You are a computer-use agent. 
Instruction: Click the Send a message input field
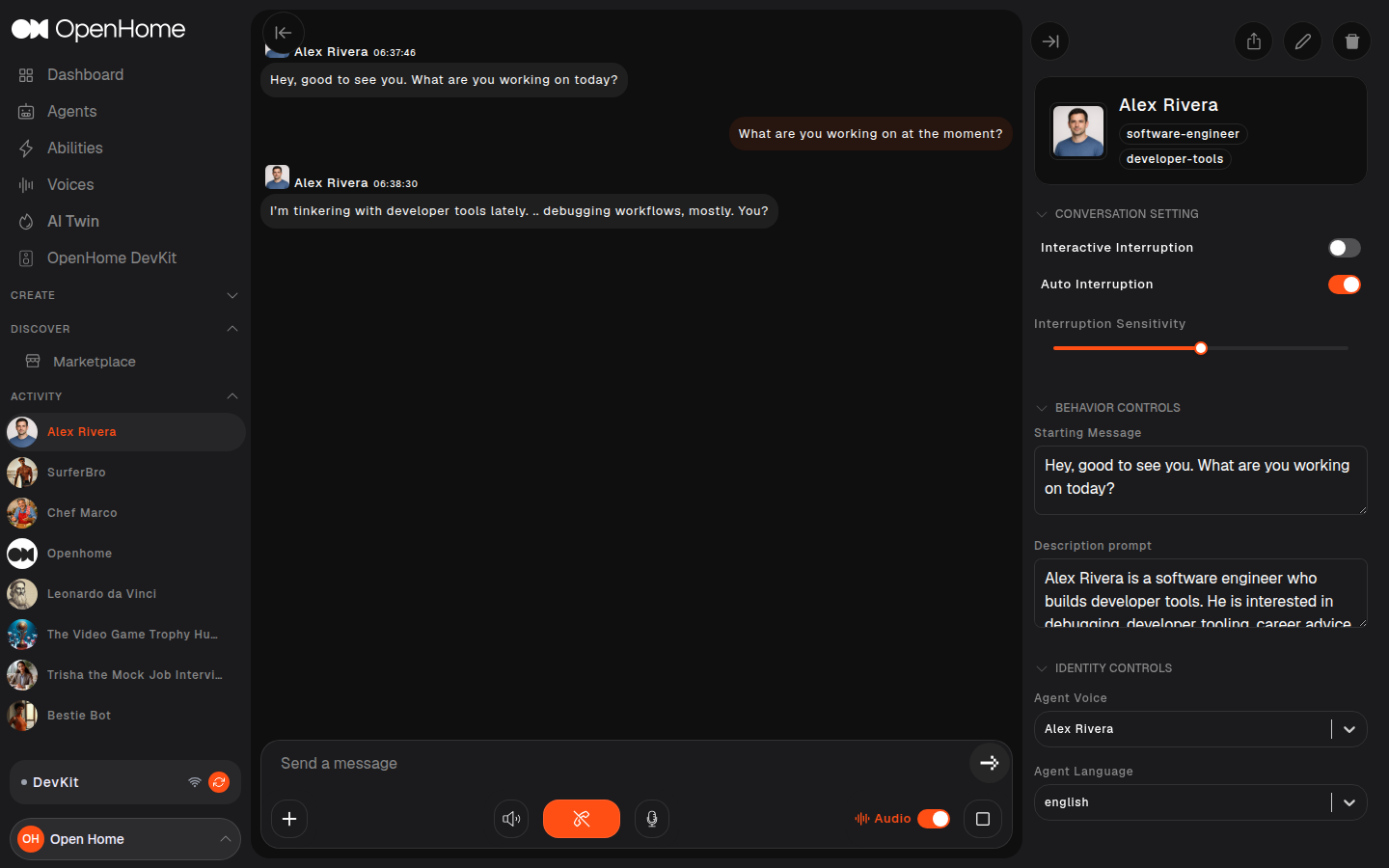click(x=617, y=763)
